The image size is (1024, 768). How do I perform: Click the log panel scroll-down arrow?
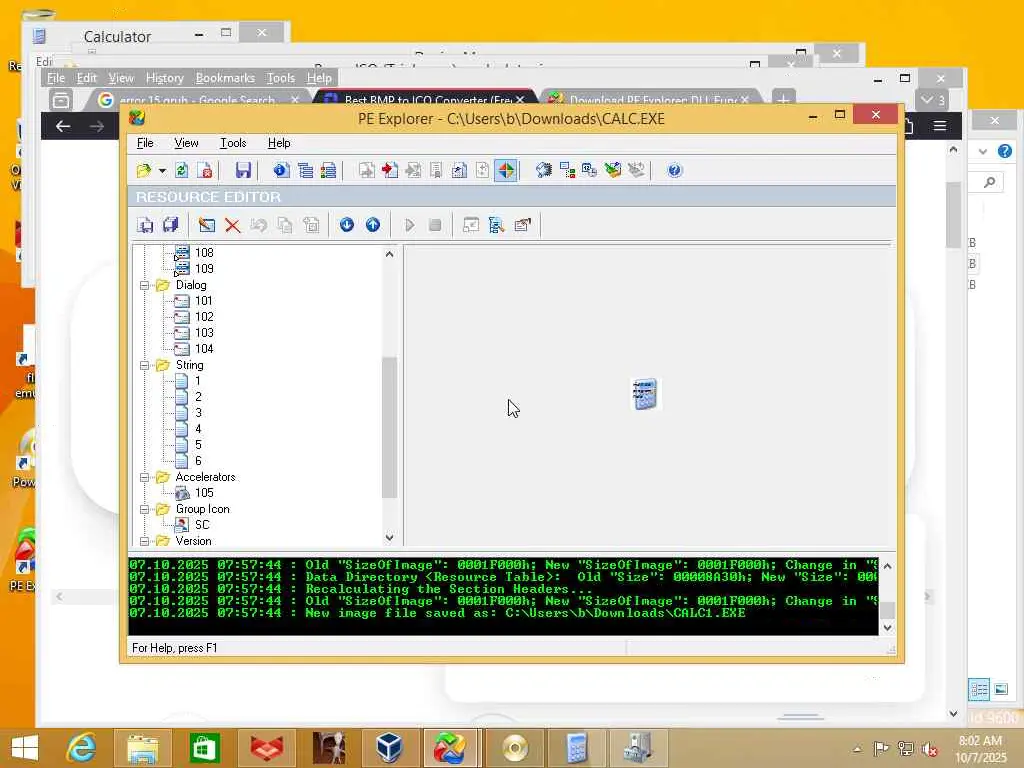tap(888, 628)
